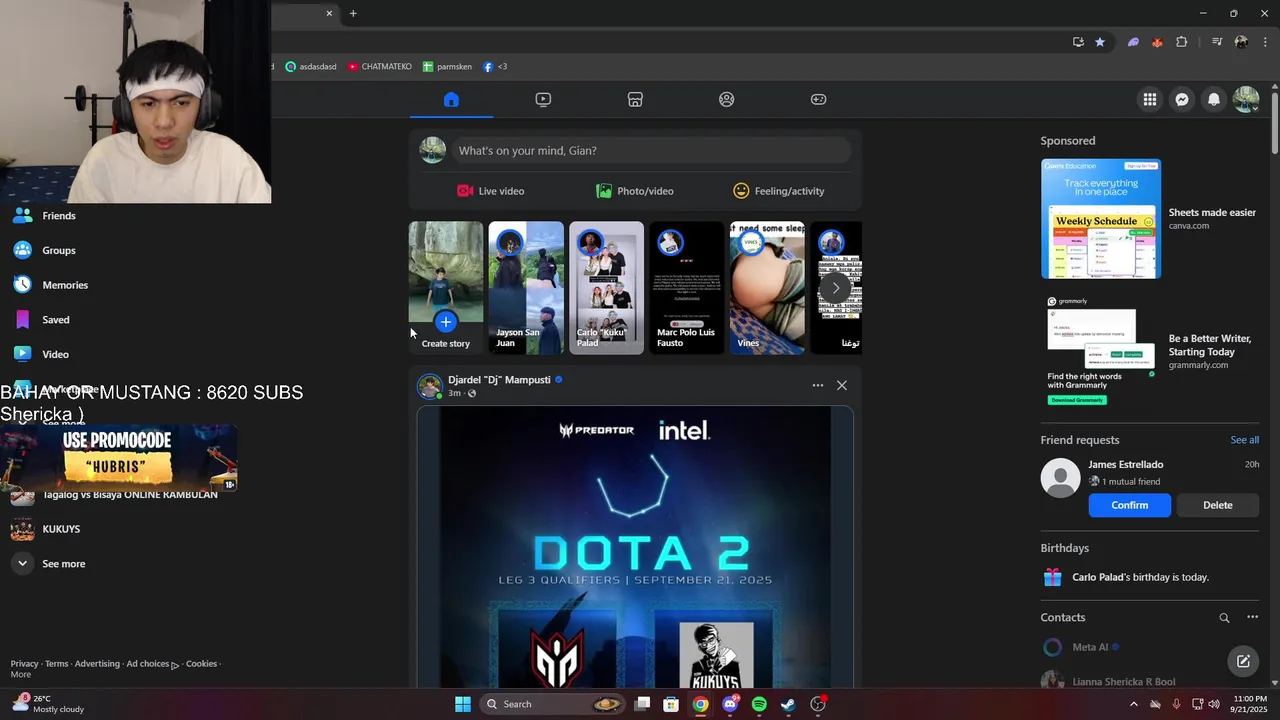
Task: Switch to the Video tab in top navigation
Action: [x=543, y=99]
